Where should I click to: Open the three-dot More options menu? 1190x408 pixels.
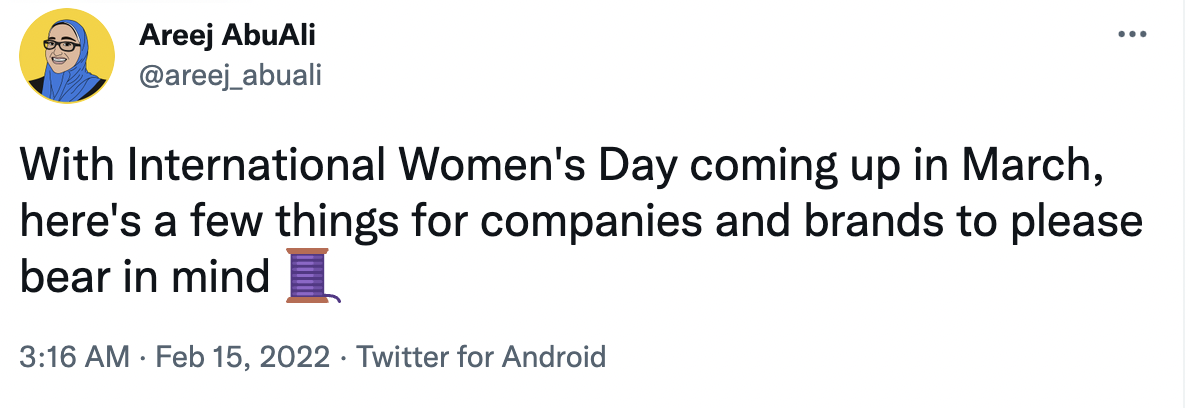[x=1131, y=35]
